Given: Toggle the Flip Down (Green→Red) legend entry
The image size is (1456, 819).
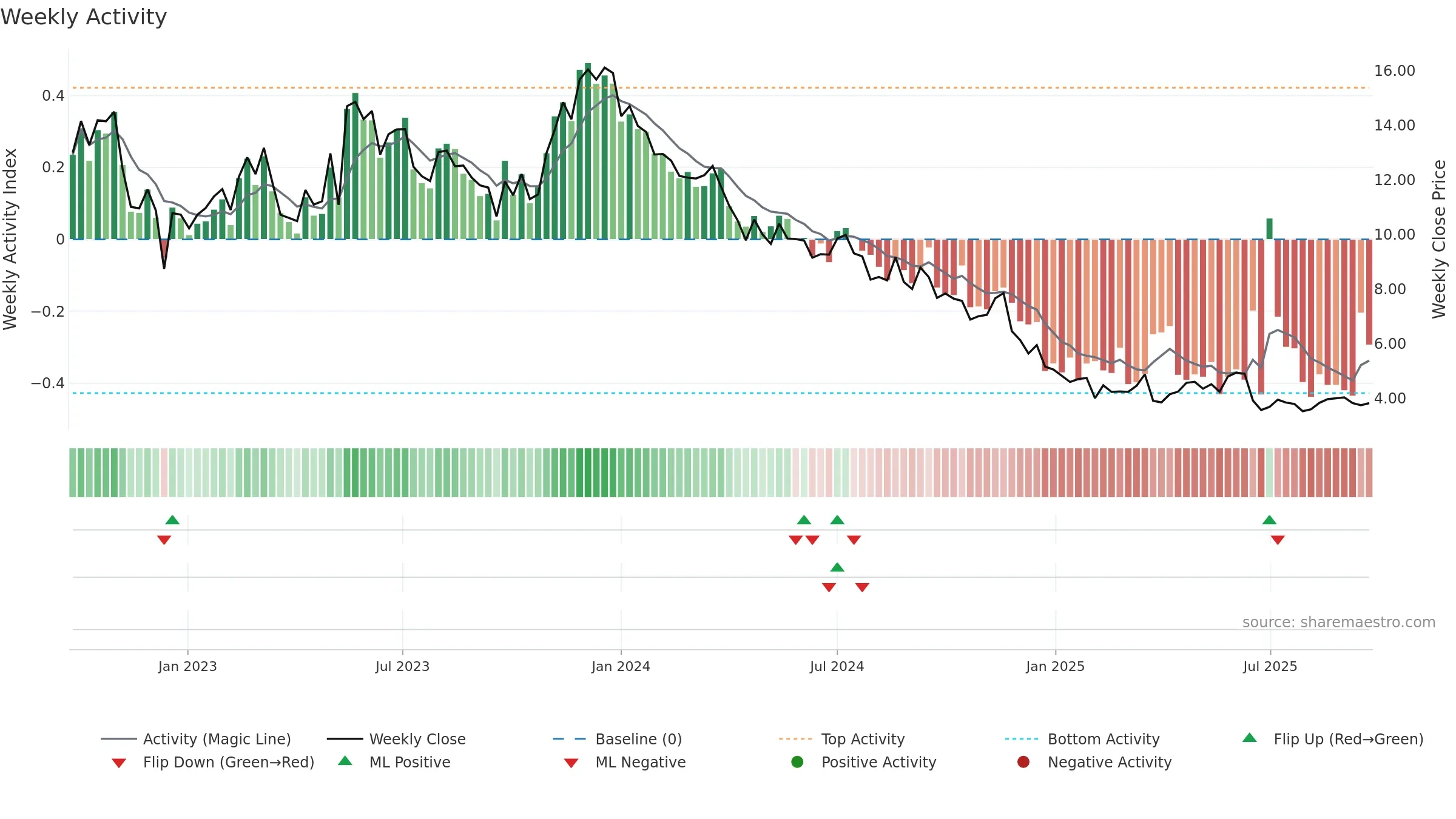Looking at the screenshot, I should [x=212, y=762].
